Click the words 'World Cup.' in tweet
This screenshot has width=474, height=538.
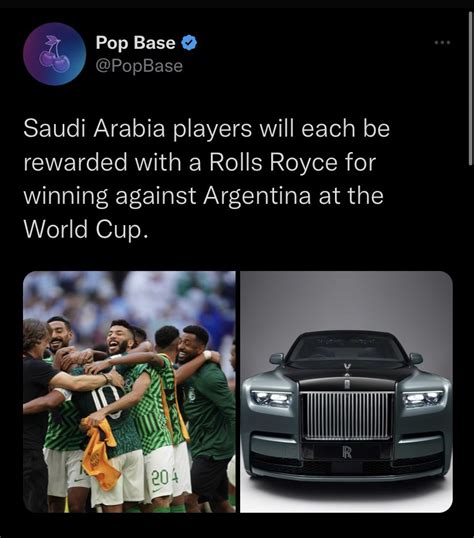click(x=86, y=229)
